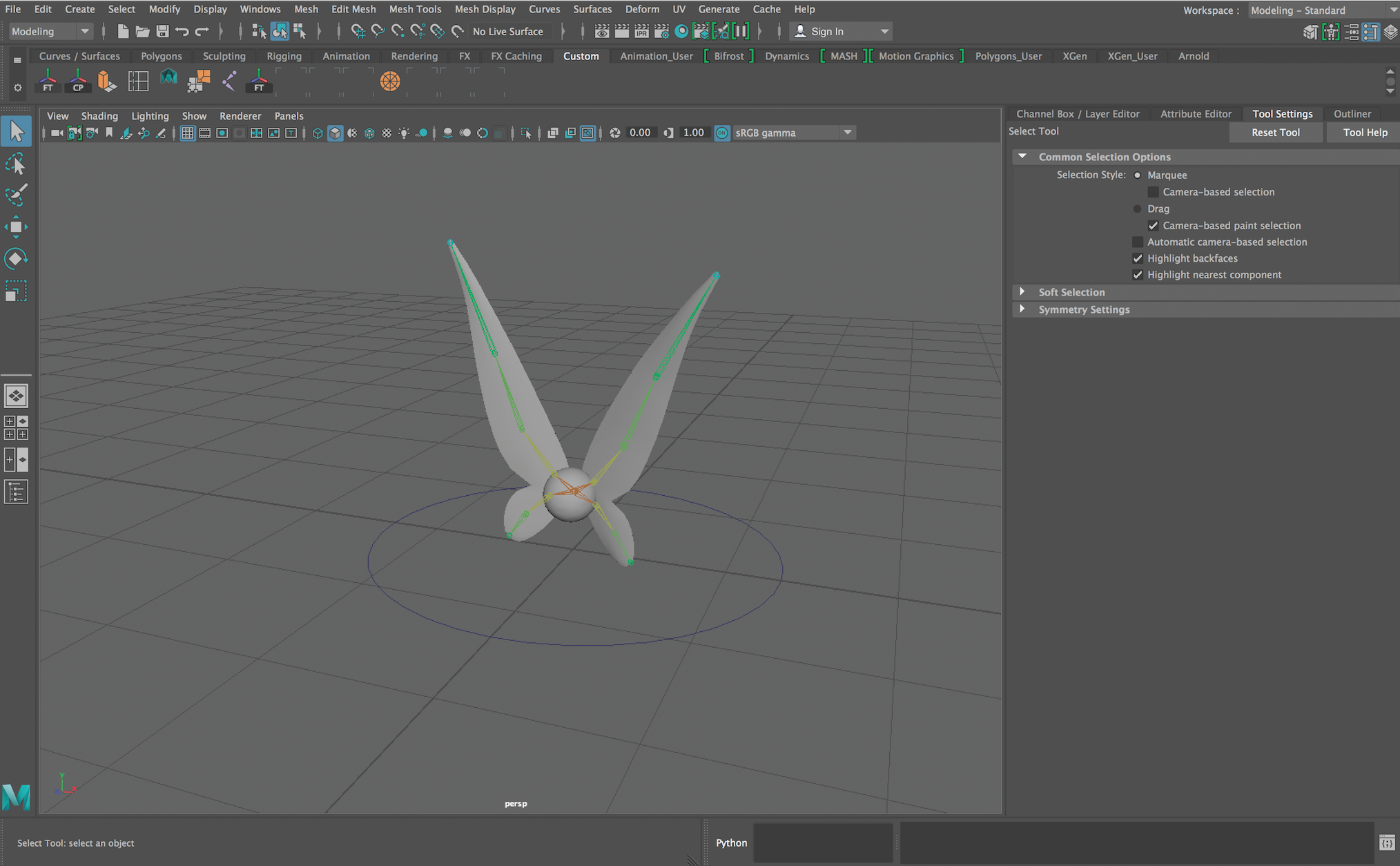This screenshot has height=866, width=1400.
Task: Open render view clapperboard icon
Action: coord(601,31)
